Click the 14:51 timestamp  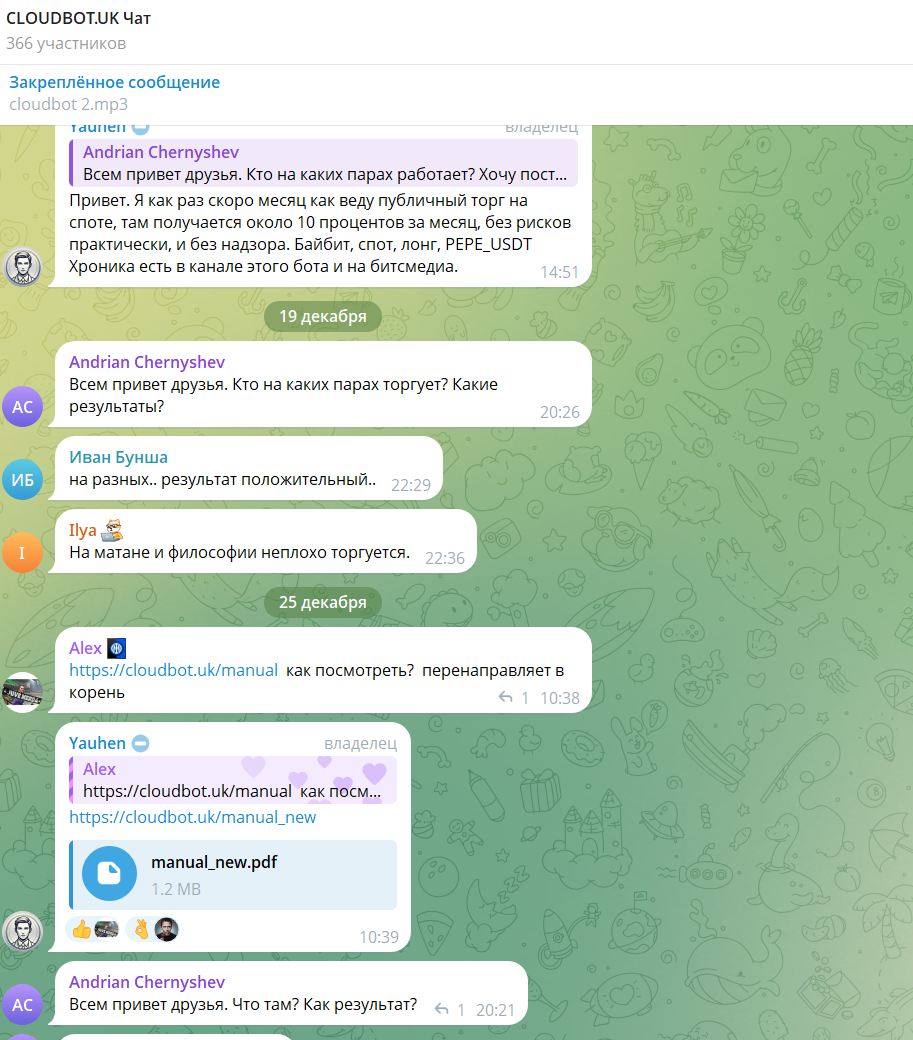pos(560,272)
